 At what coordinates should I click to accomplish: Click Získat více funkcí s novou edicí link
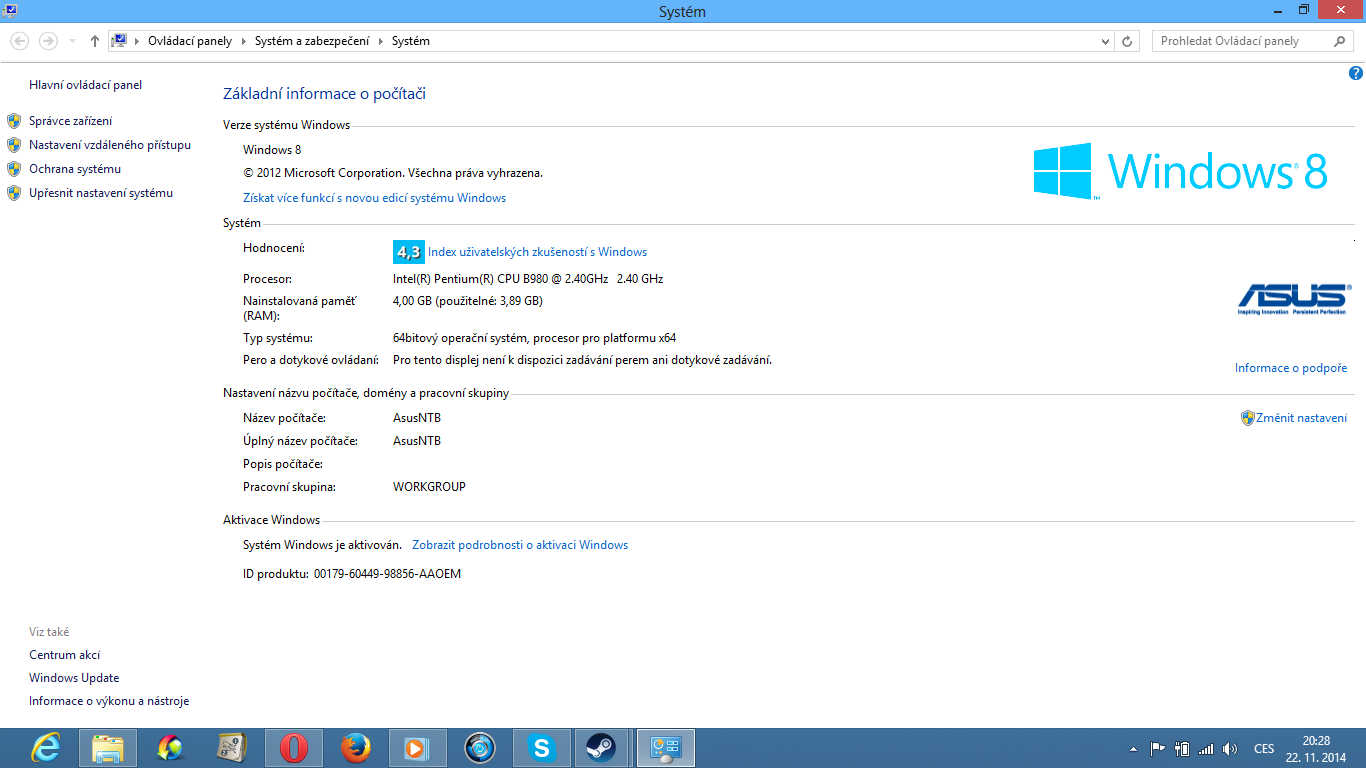pos(374,198)
